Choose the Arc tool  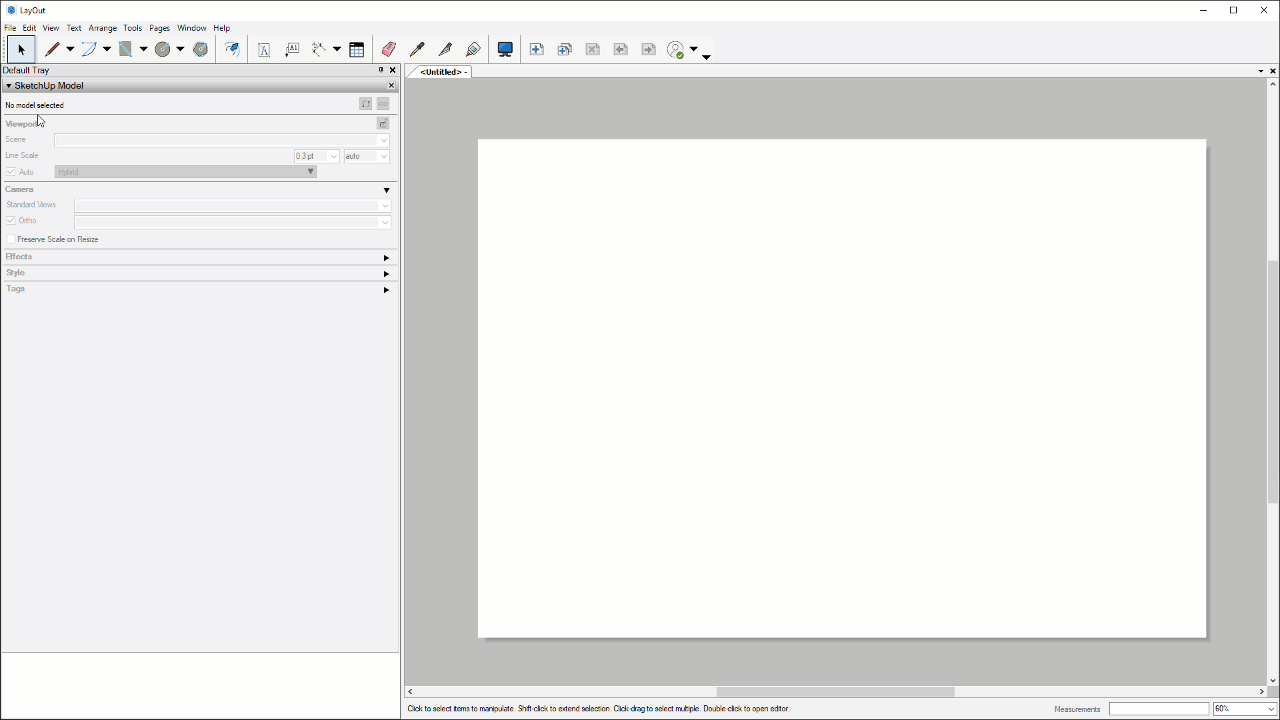point(89,49)
